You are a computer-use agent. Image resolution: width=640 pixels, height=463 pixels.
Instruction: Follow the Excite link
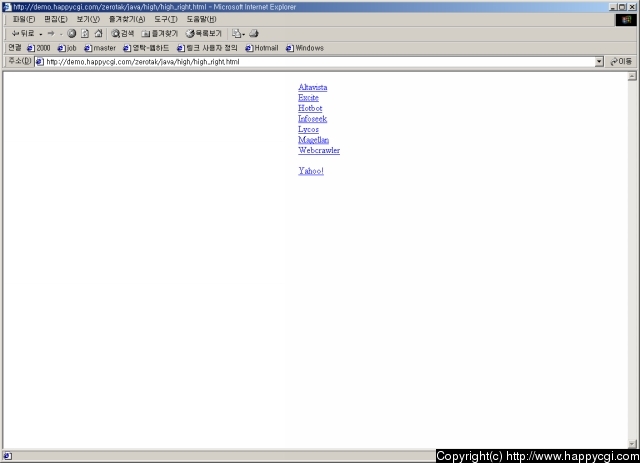coord(308,98)
